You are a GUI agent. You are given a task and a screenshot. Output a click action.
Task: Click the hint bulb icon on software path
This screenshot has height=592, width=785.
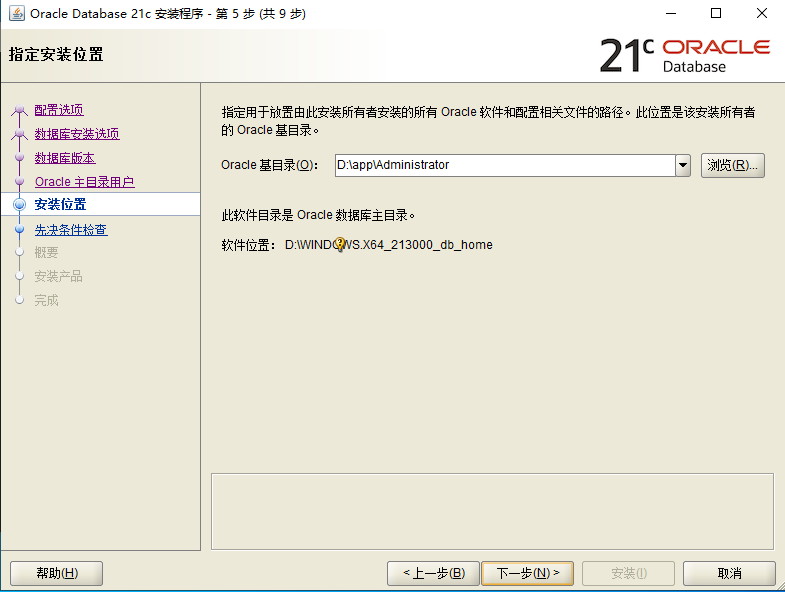click(x=340, y=245)
